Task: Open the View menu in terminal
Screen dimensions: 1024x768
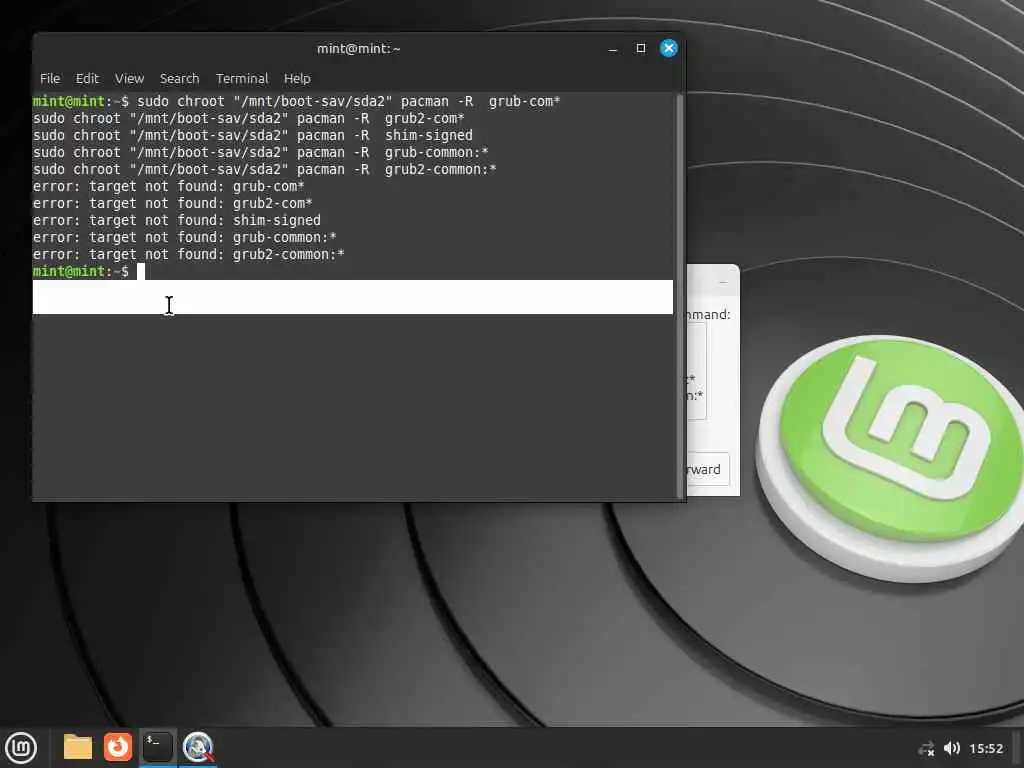Action: [129, 78]
